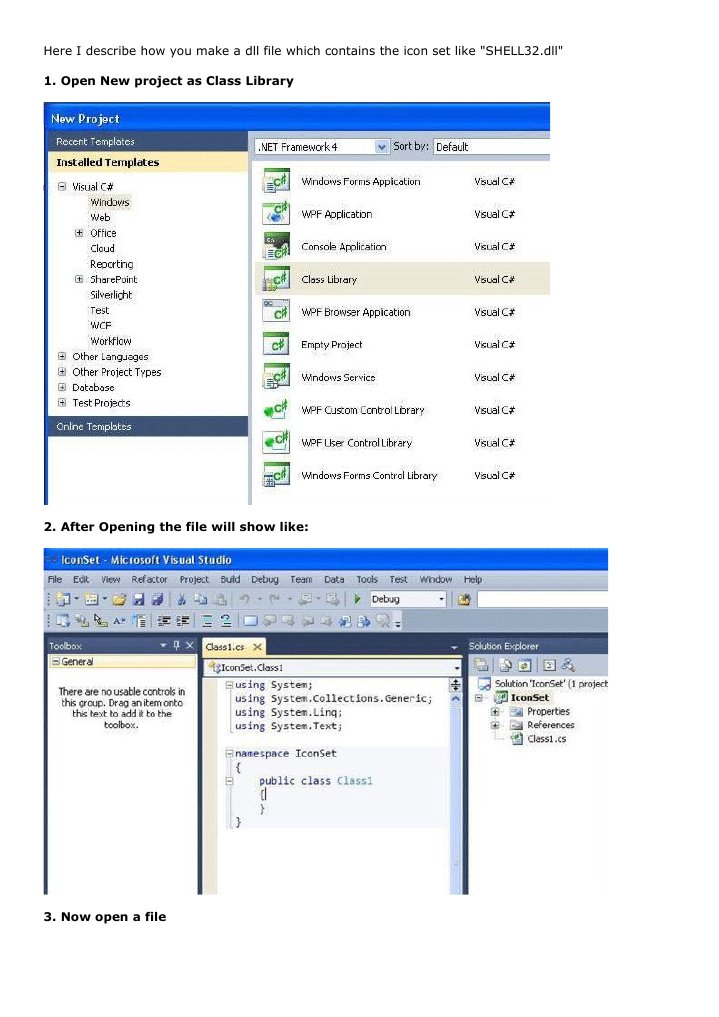The image size is (719, 1017).
Task: Open the Online Templates section
Action: pos(147,426)
